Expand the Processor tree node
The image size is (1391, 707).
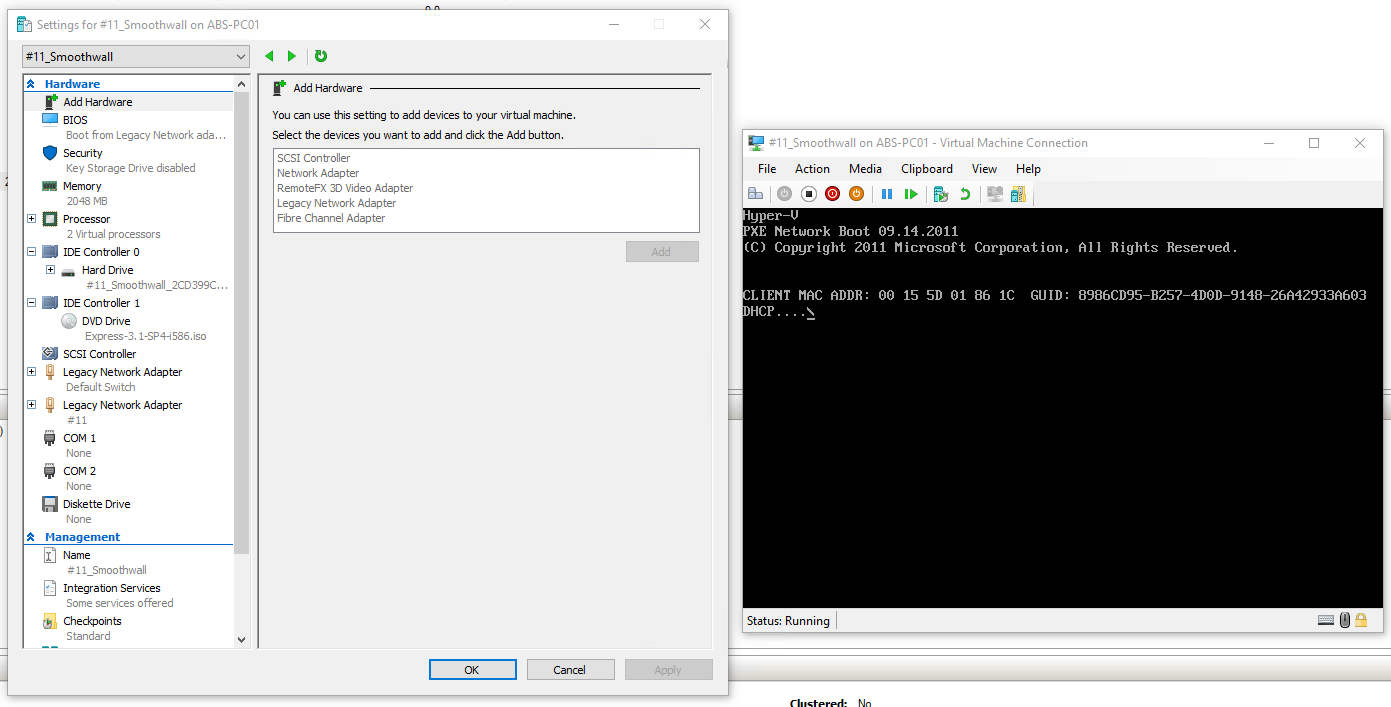coord(31,219)
